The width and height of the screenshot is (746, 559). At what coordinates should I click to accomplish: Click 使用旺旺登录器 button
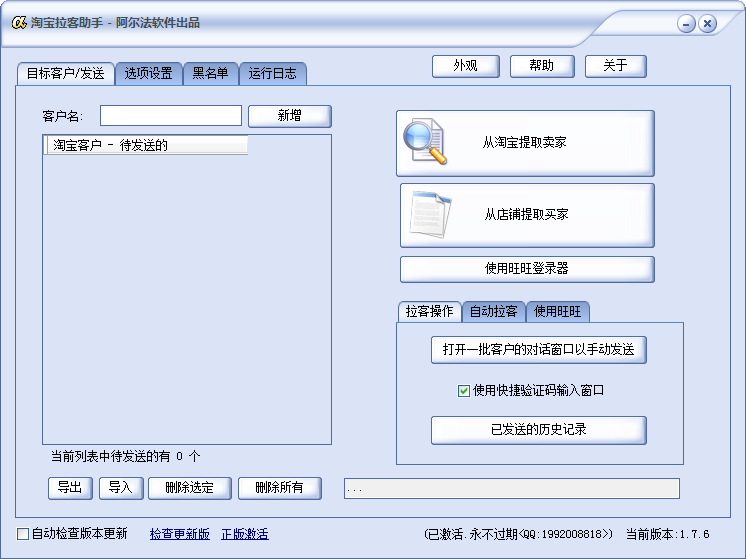pos(527,269)
